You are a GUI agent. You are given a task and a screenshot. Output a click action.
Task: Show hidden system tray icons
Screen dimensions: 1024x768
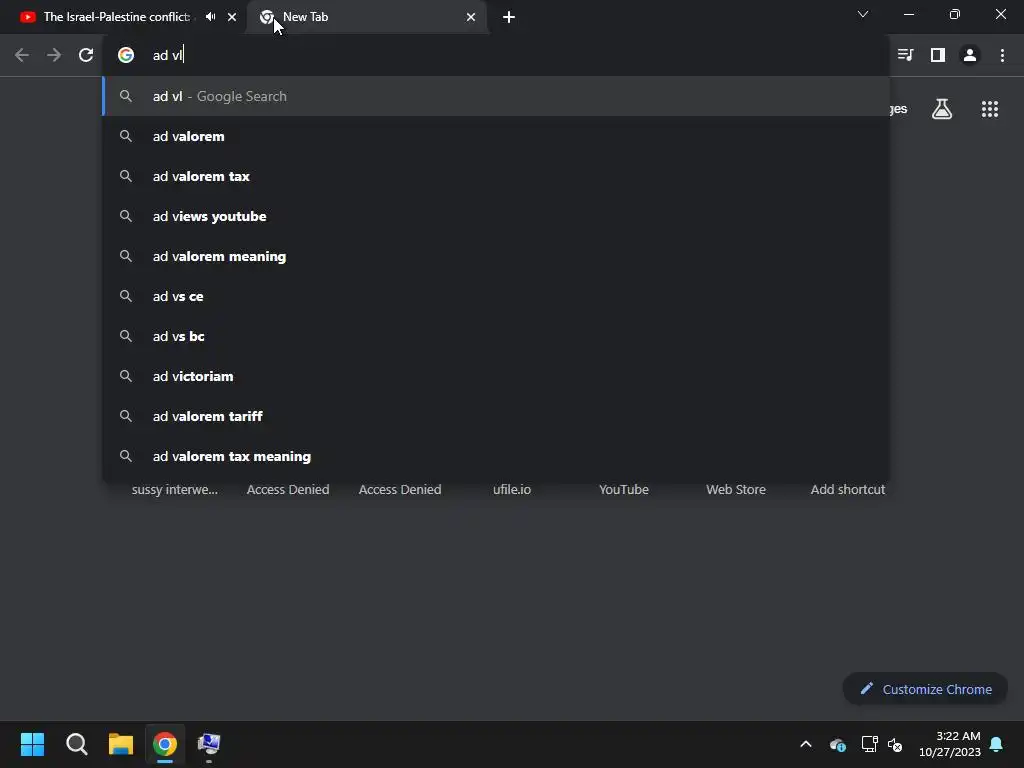(806, 744)
